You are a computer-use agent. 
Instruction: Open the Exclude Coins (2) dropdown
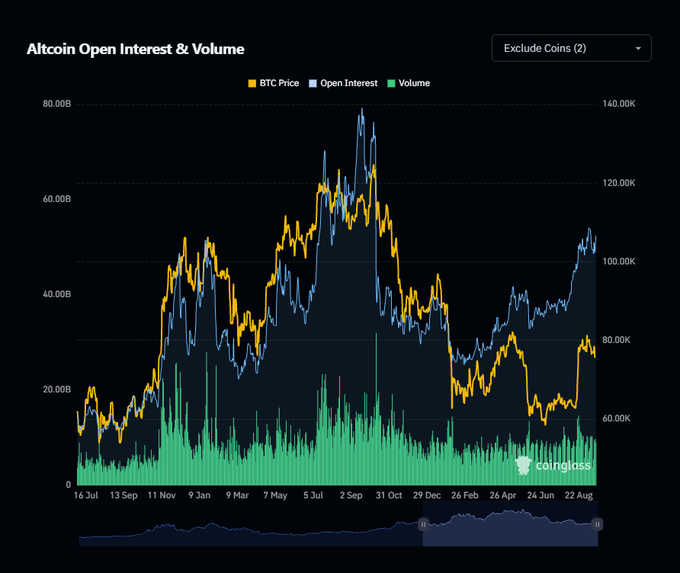[x=571, y=48]
